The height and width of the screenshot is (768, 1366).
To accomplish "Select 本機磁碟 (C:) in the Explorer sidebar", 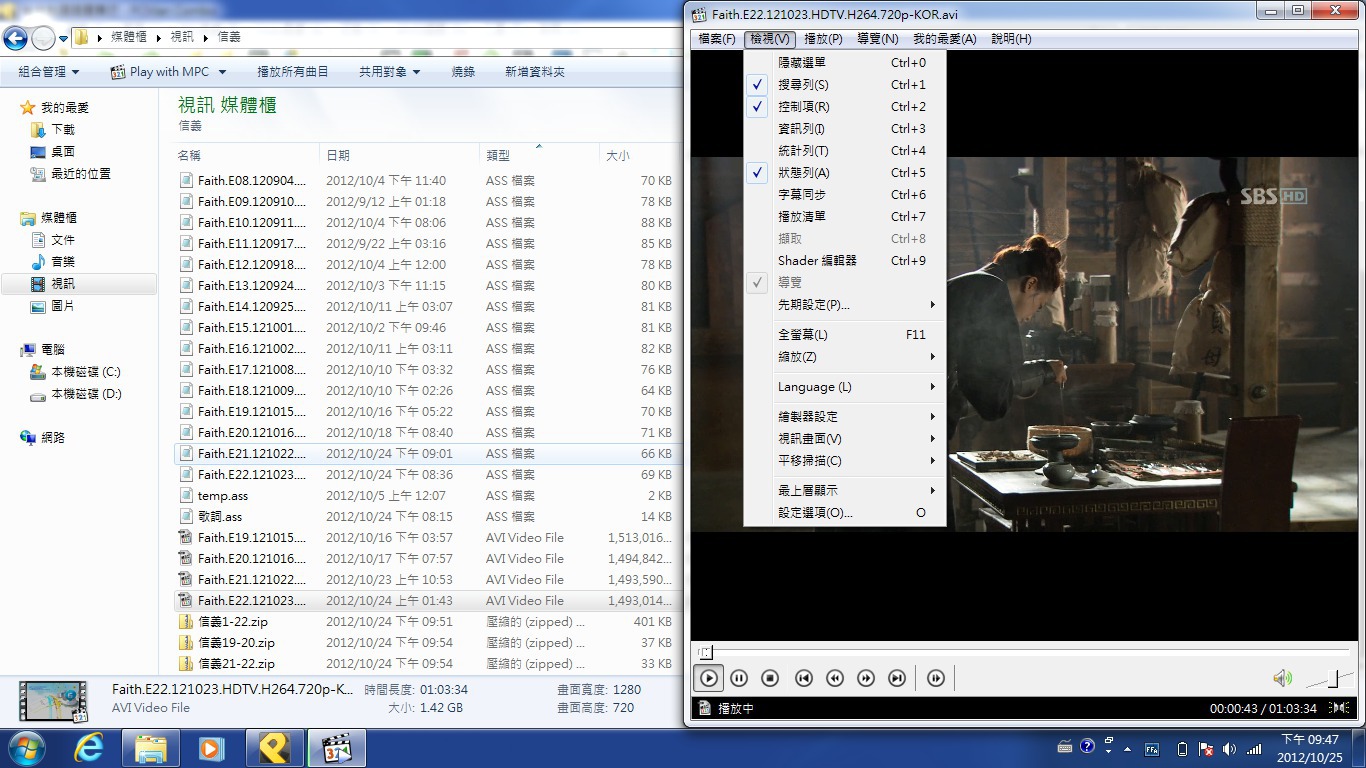I will pyautogui.click(x=86, y=372).
